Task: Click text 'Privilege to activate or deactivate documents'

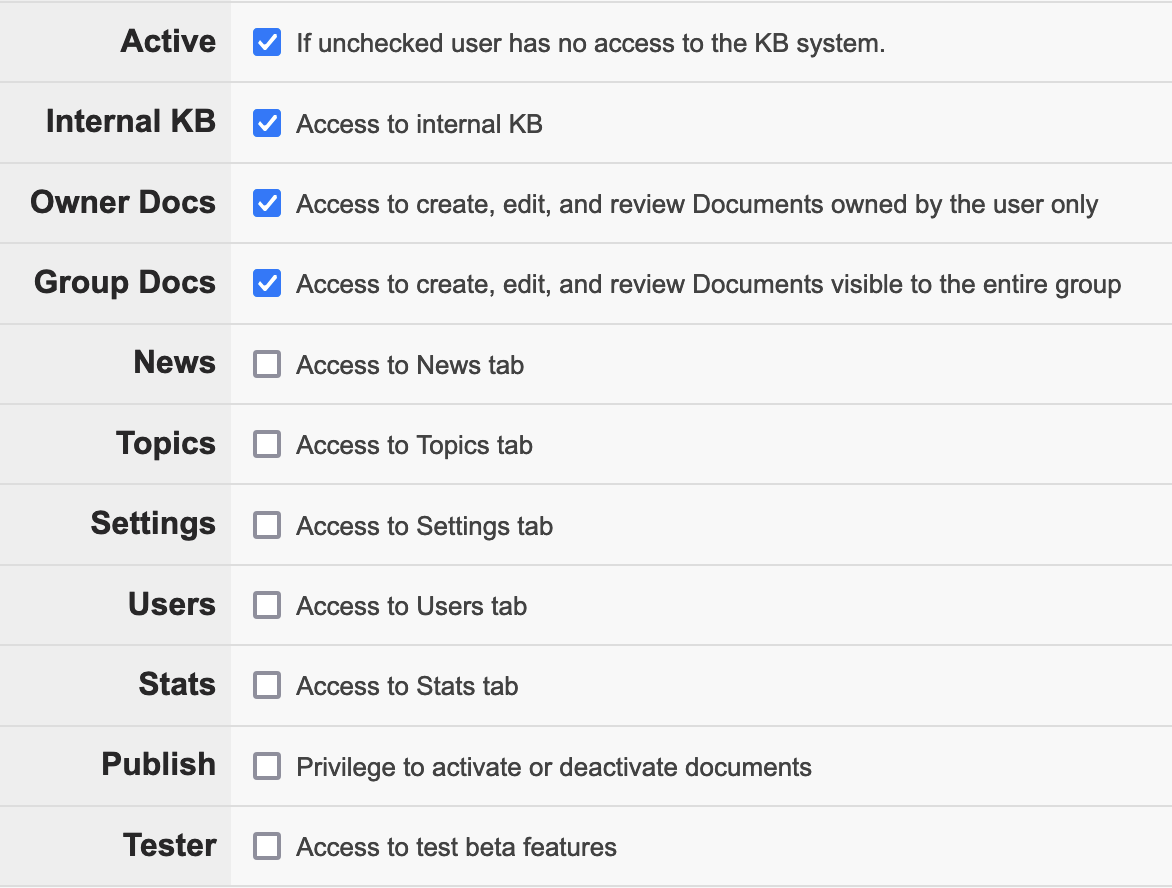Action: point(554,768)
